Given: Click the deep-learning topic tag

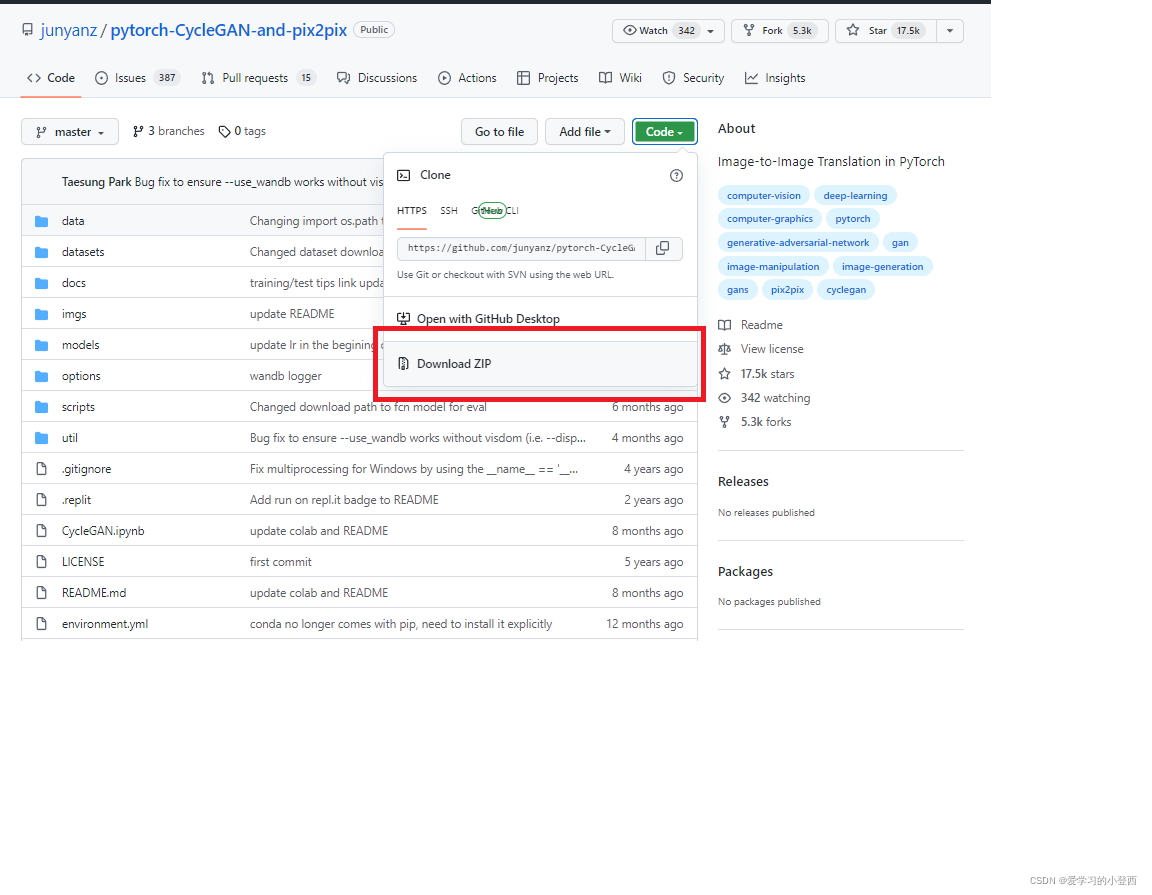Looking at the screenshot, I should point(855,195).
